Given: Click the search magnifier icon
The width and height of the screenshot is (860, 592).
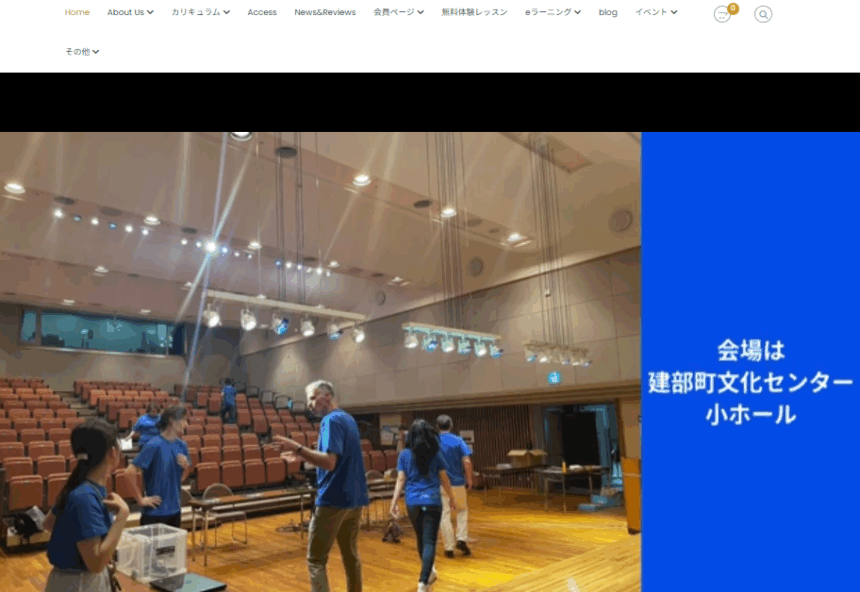Looking at the screenshot, I should tap(763, 14).
